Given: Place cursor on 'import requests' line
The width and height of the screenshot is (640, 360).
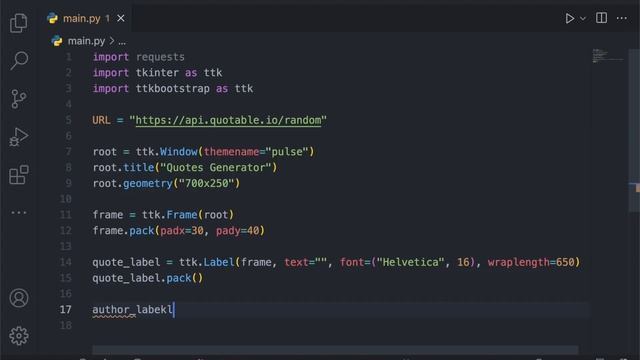Looking at the screenshot, I should [138, 57].
